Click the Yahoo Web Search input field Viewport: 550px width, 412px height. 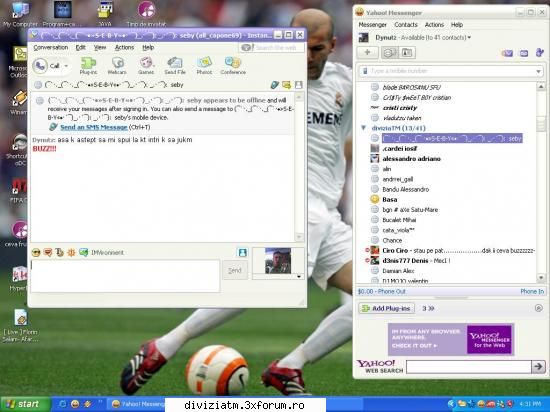point(469,367)
